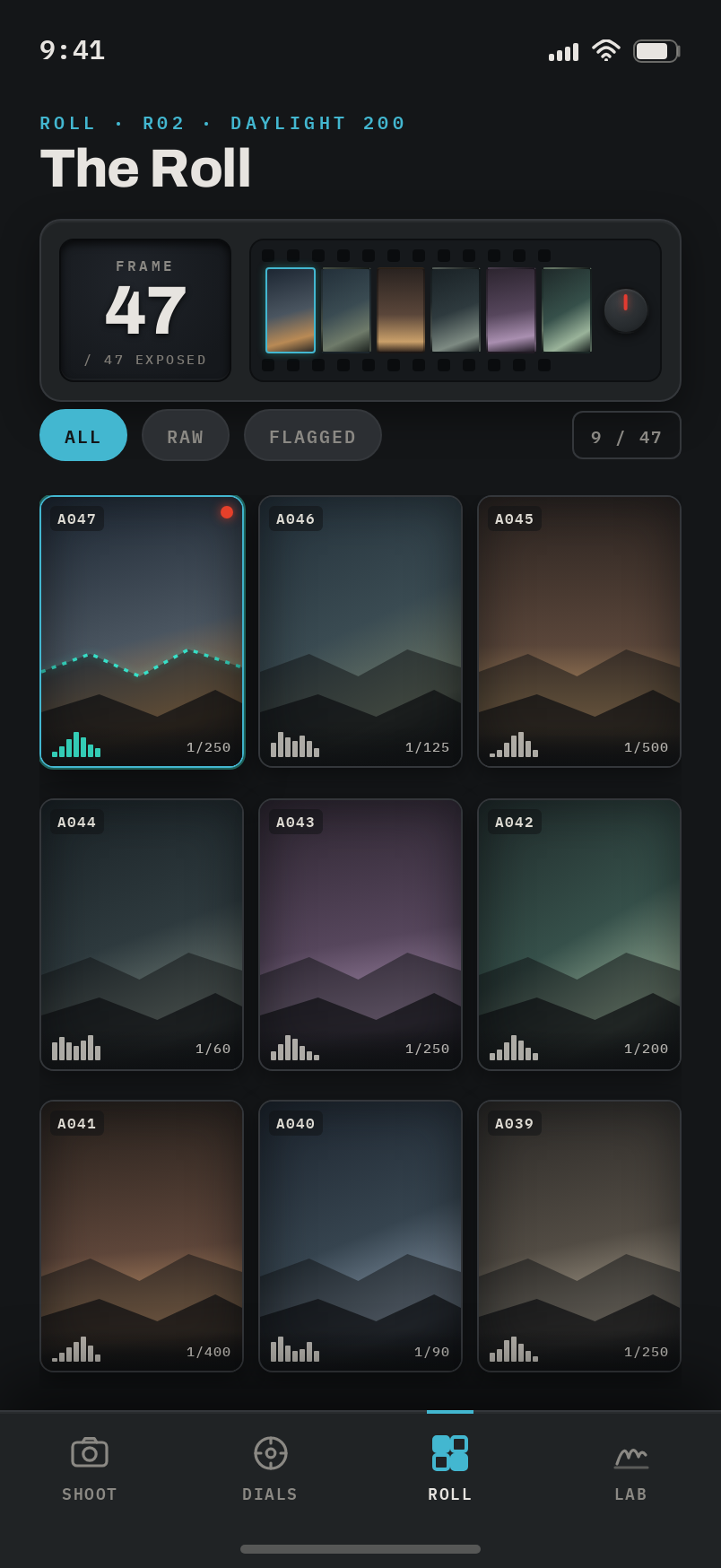Open photo card A042
Image resolution: width=721 pixels, height=1568 pixels.
pos(579,935)
